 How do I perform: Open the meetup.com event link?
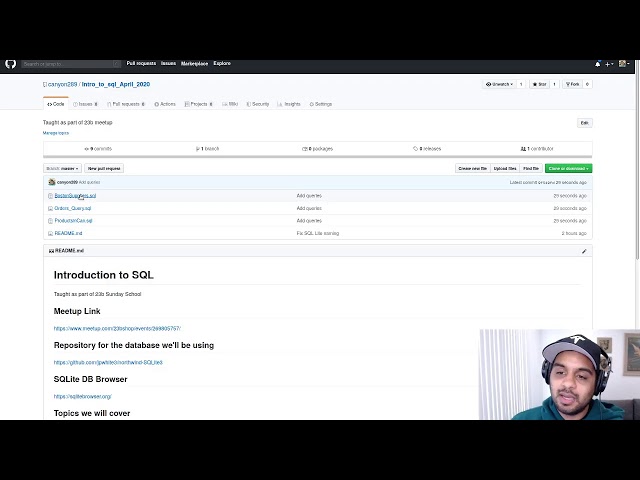click(x=117, y=328)
